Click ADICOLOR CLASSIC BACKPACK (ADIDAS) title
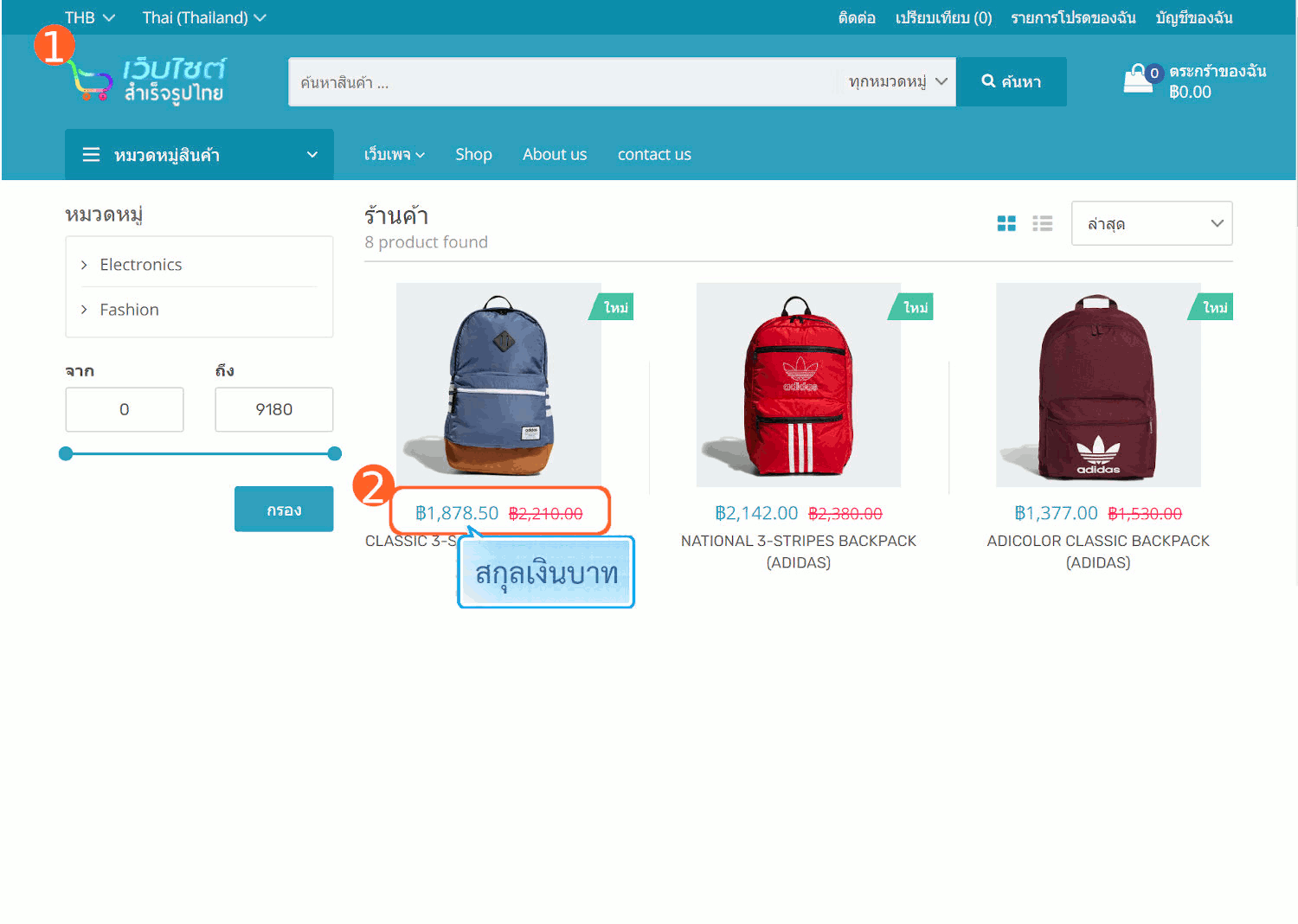The height and width of the screenshot is (924, 1298). 1098,551
